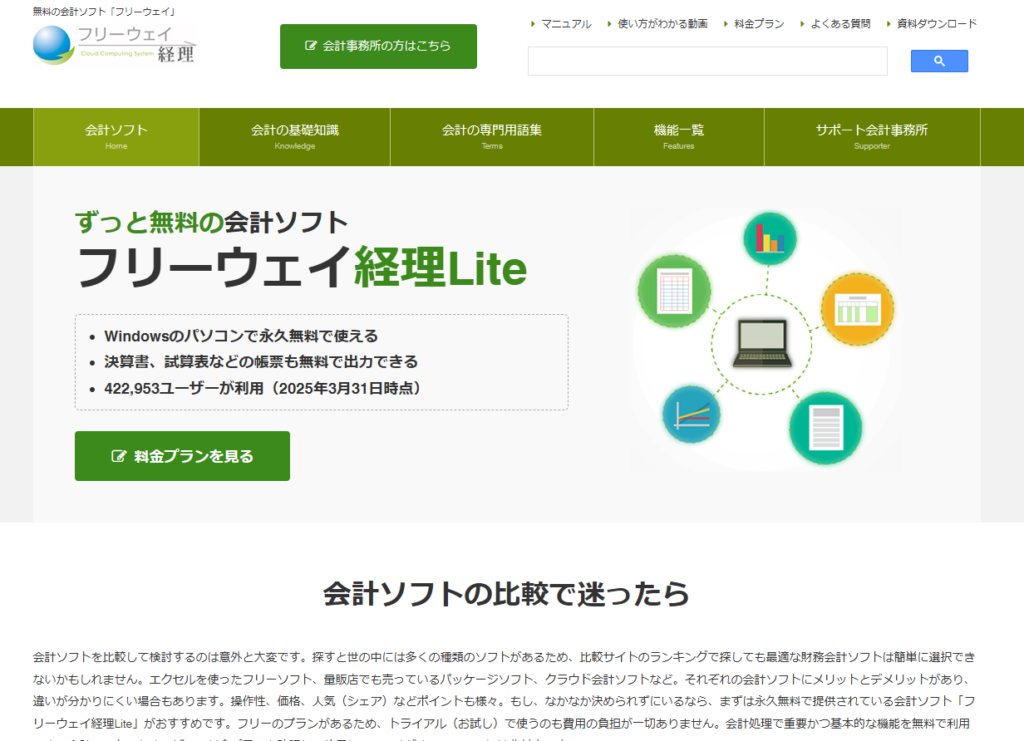Image resolution: width=1024 pixels, height=741 pixels.
Task: Go to 会計の基礎知識 Knowledge menu
Action: point(295,137)
